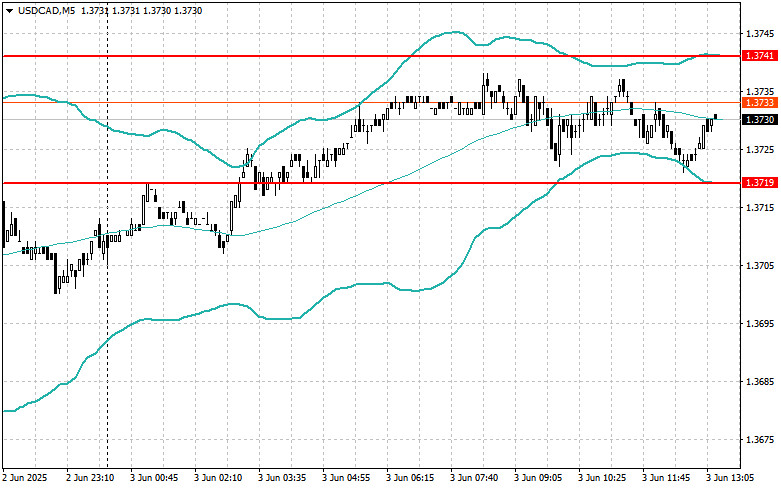The width and height of the screenshot is (781, 489).
Task: Select the 3 Jun 02:10 time label
Action: click(x=218, y=478)
